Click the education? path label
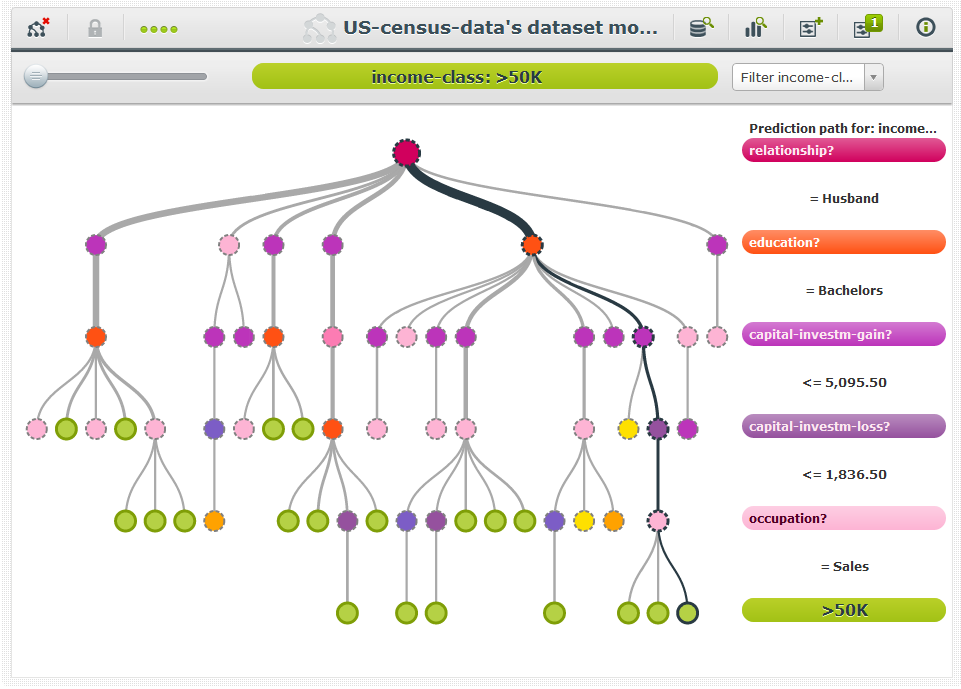The image size is (961, 689). click(843, 242)
